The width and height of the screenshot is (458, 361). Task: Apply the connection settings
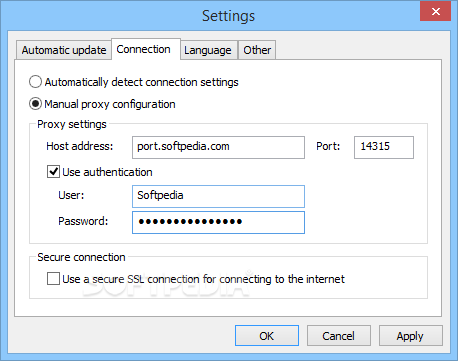411,335
